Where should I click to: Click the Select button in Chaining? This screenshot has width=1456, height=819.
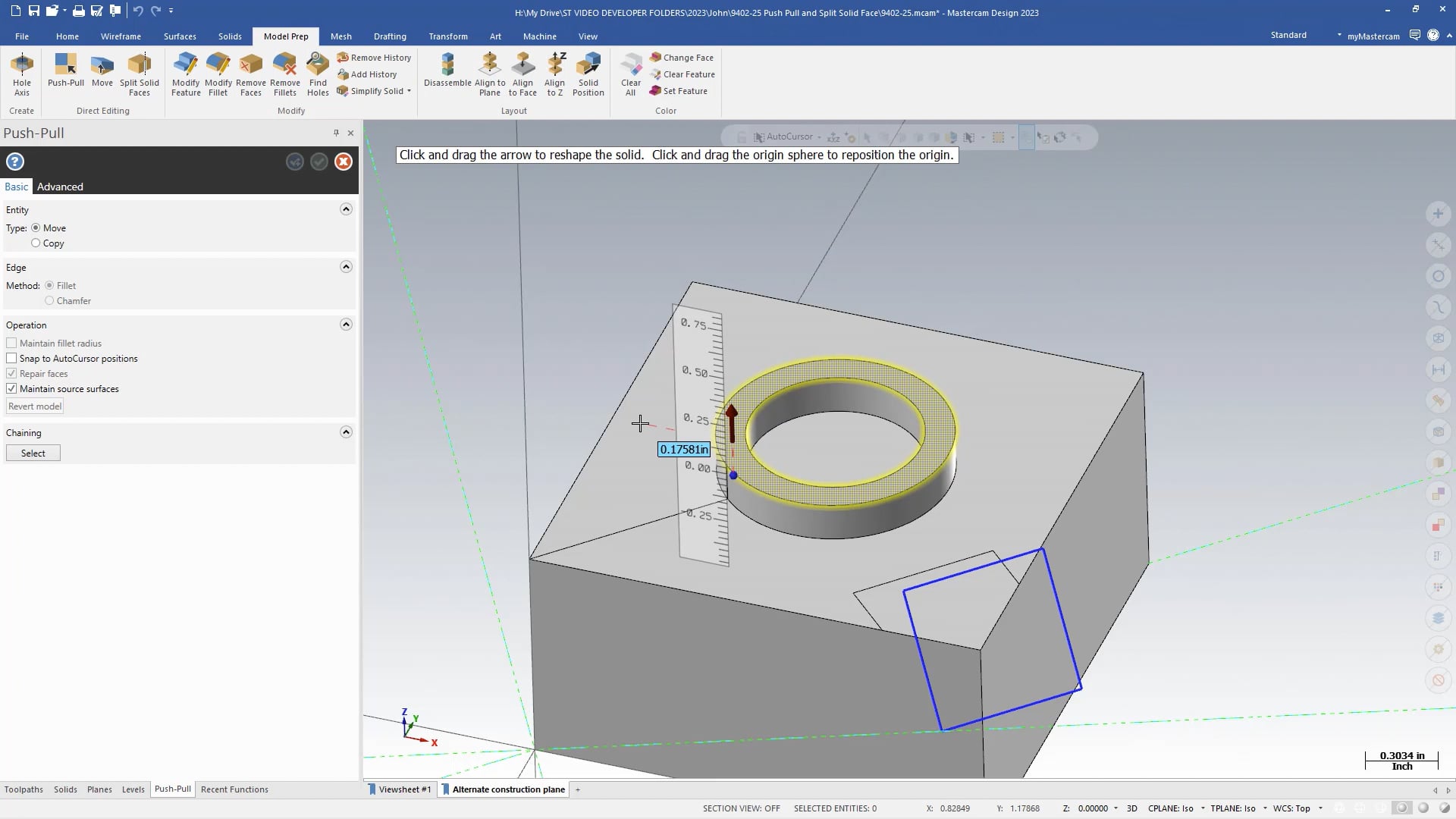33,453
